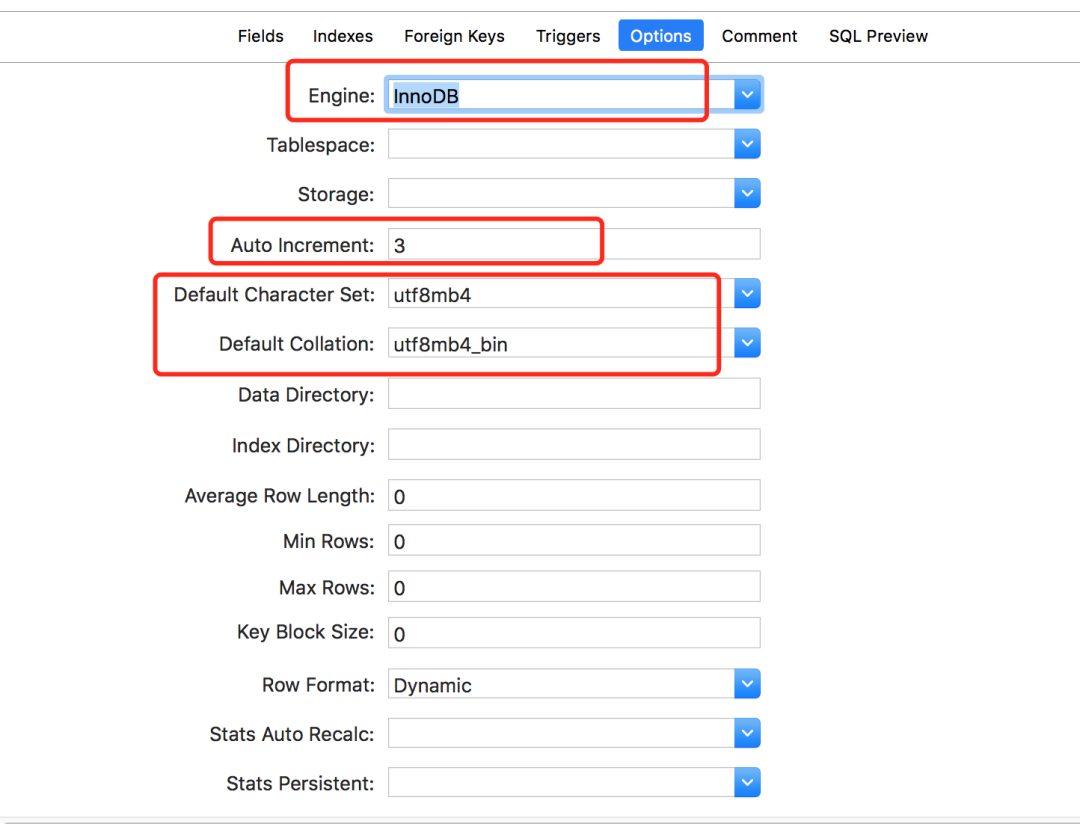Open the Stats Persistent dropdown
Image resolution: width=1080 pixels, height=824 pixels.
click(x=747, y=782)
